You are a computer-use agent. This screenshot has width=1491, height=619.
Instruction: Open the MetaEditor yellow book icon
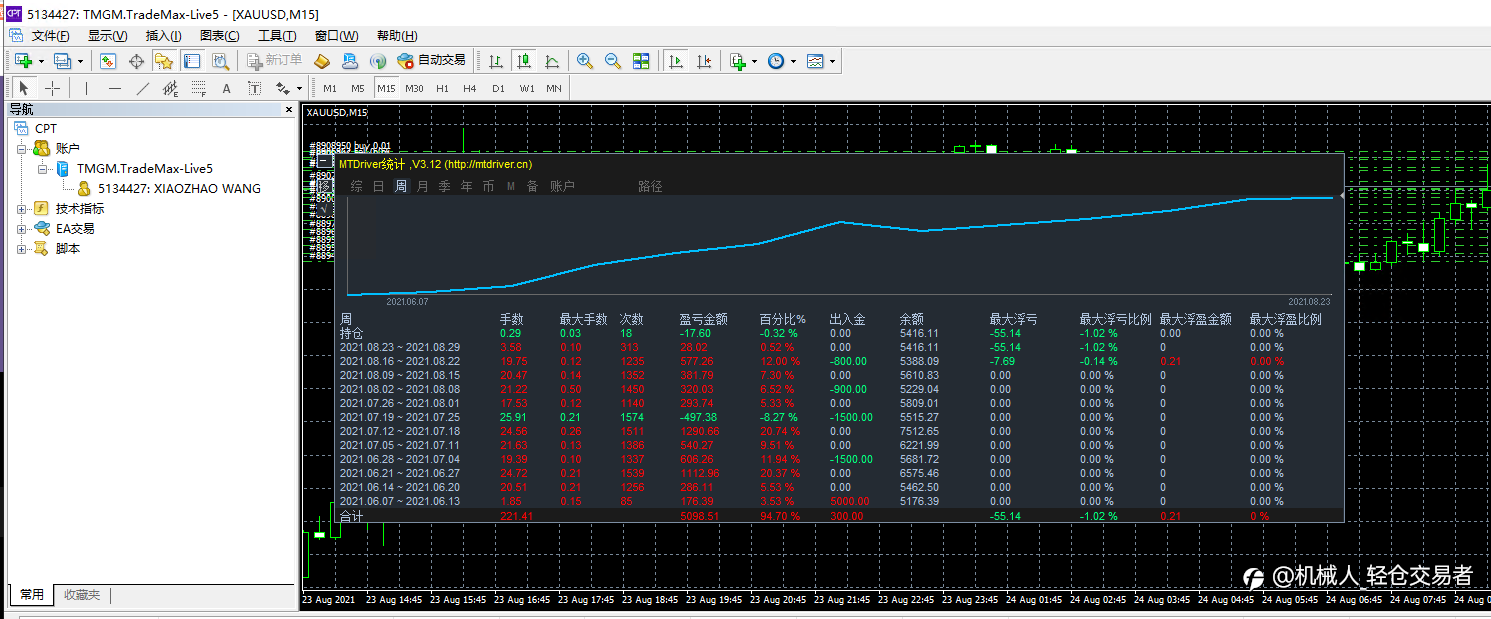(x=322, y=61)
